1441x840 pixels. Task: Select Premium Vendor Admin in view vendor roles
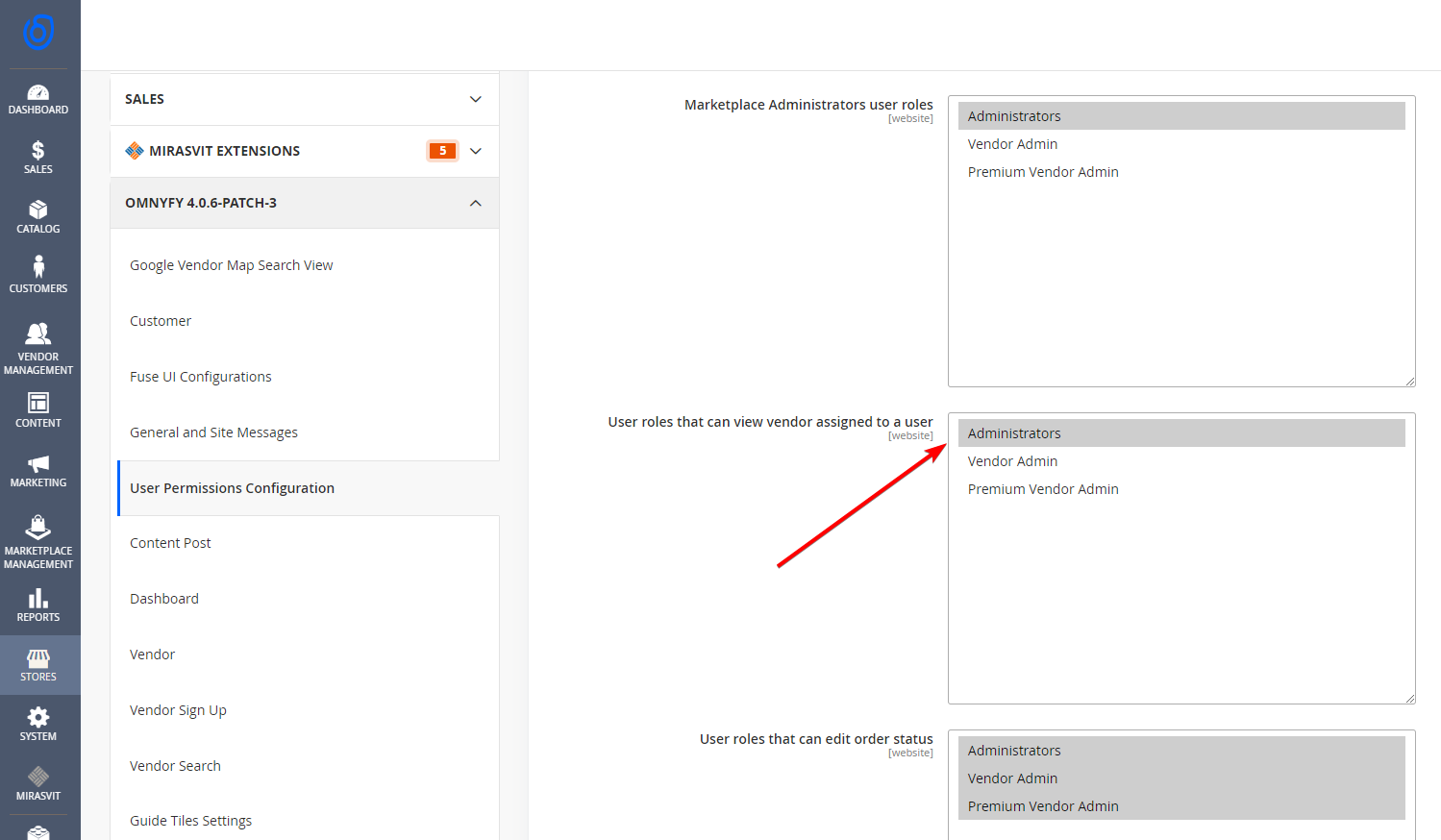pos(1043,489)
